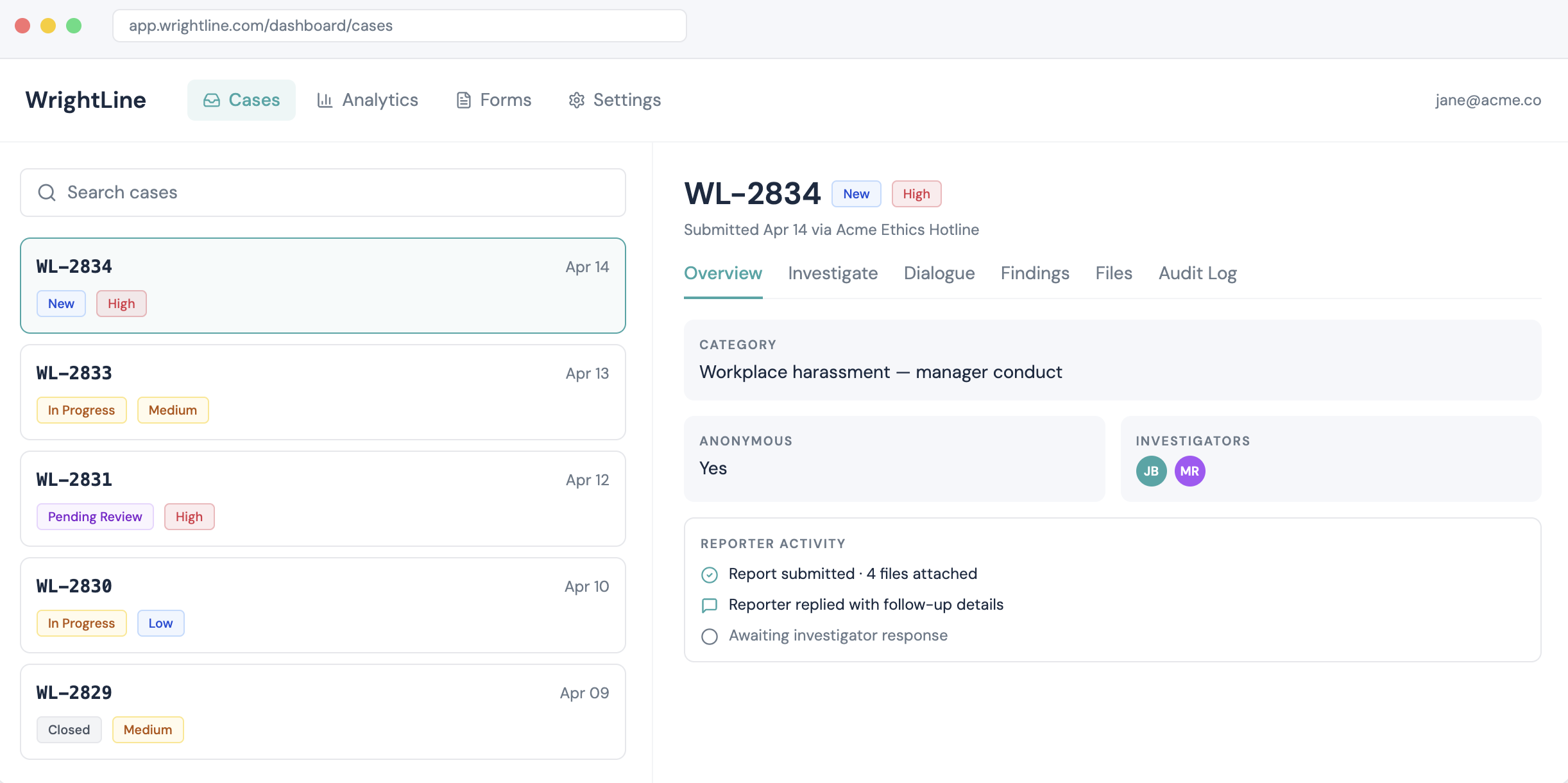
Task: Click the Low badge on WL-2830
Action: click(x=160, y=623)
